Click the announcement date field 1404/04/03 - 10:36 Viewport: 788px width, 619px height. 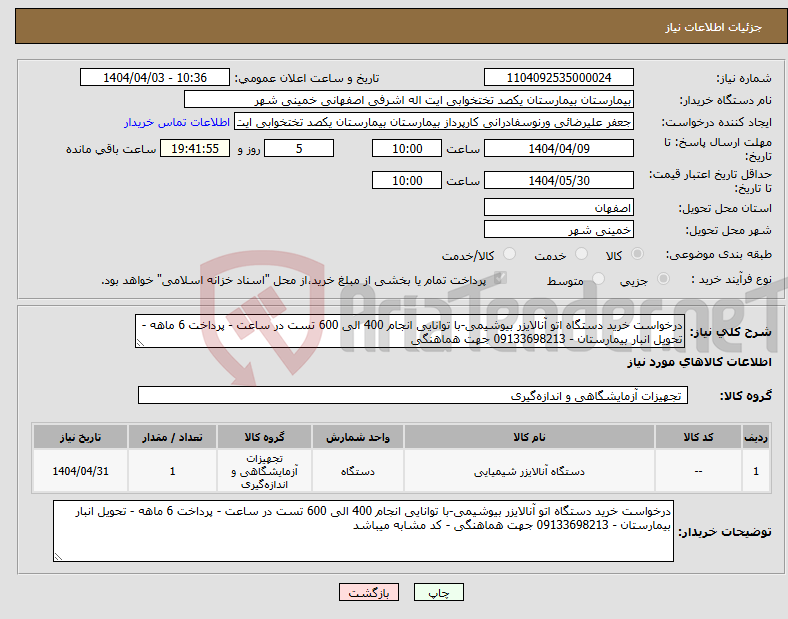tap(155, 77)
